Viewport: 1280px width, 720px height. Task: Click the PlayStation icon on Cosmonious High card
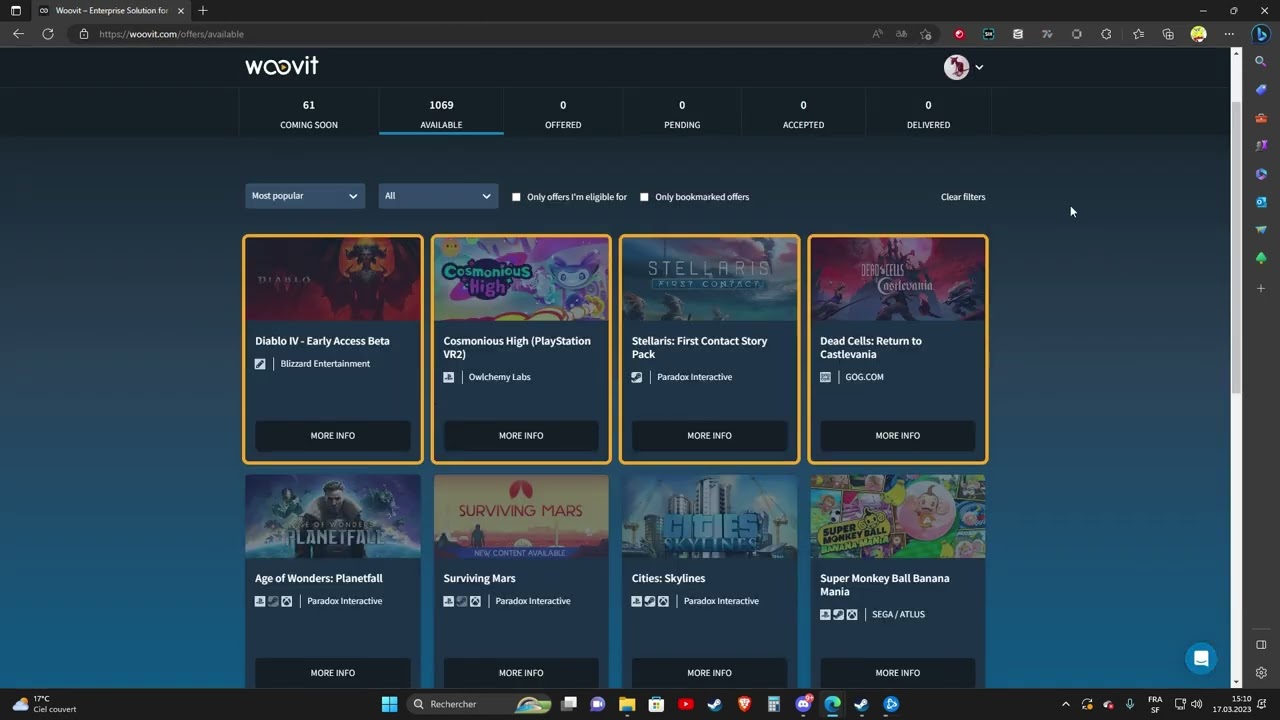click(x=449, y=377)
